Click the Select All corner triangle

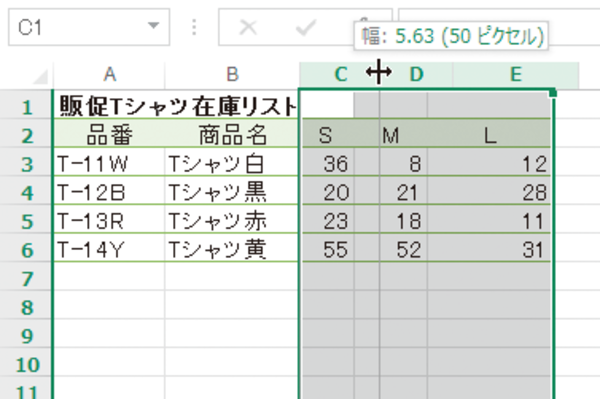point(41,76)
